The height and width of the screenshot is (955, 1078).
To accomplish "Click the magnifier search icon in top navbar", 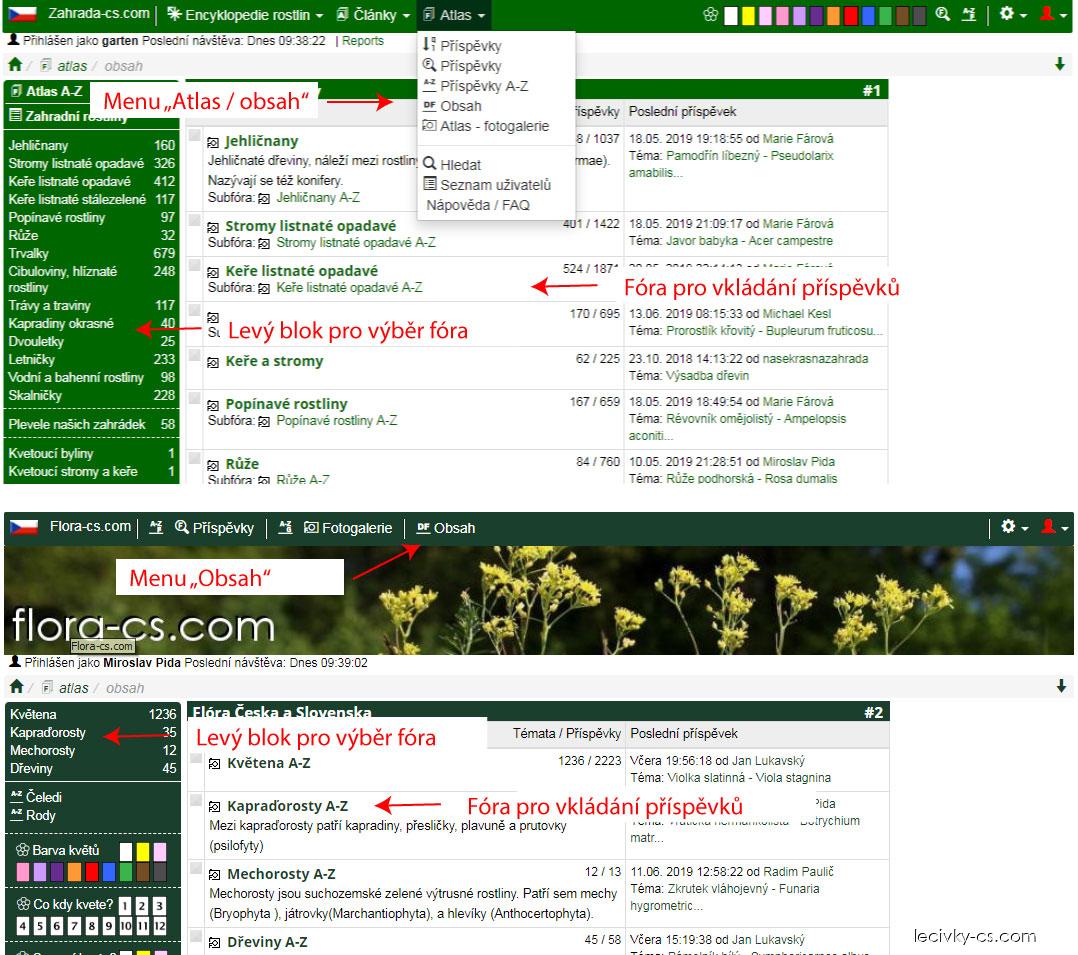I will (944, 15).
